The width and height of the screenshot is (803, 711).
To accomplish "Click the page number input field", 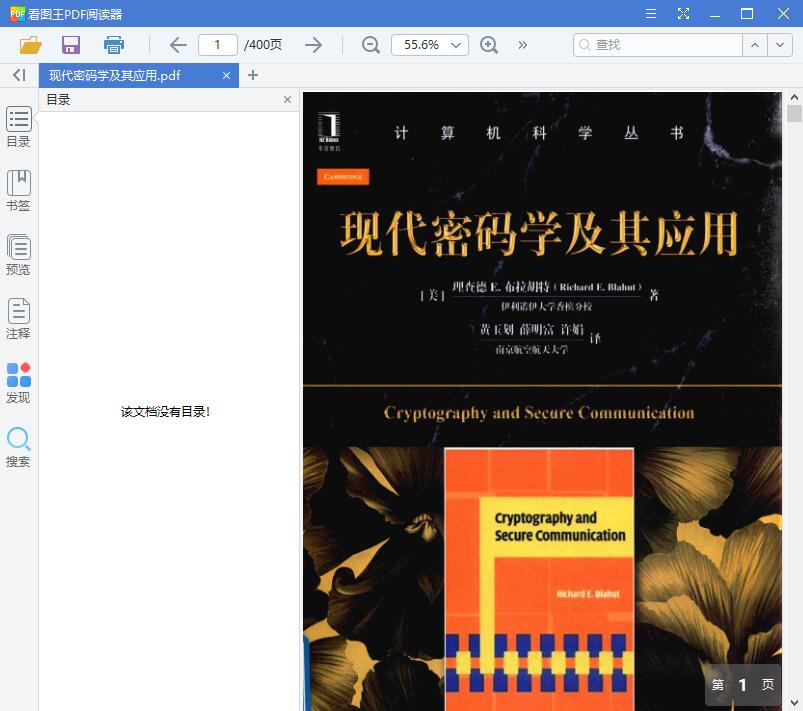I will 218,45.
